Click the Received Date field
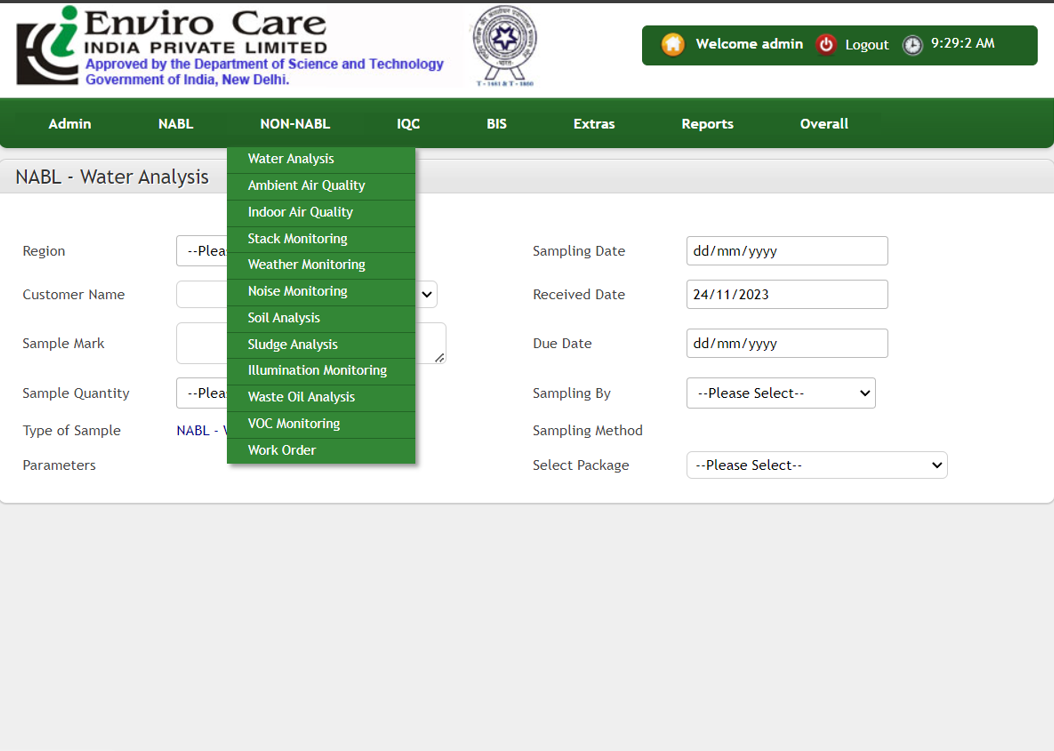1054x751 pixels. point(786,295)
